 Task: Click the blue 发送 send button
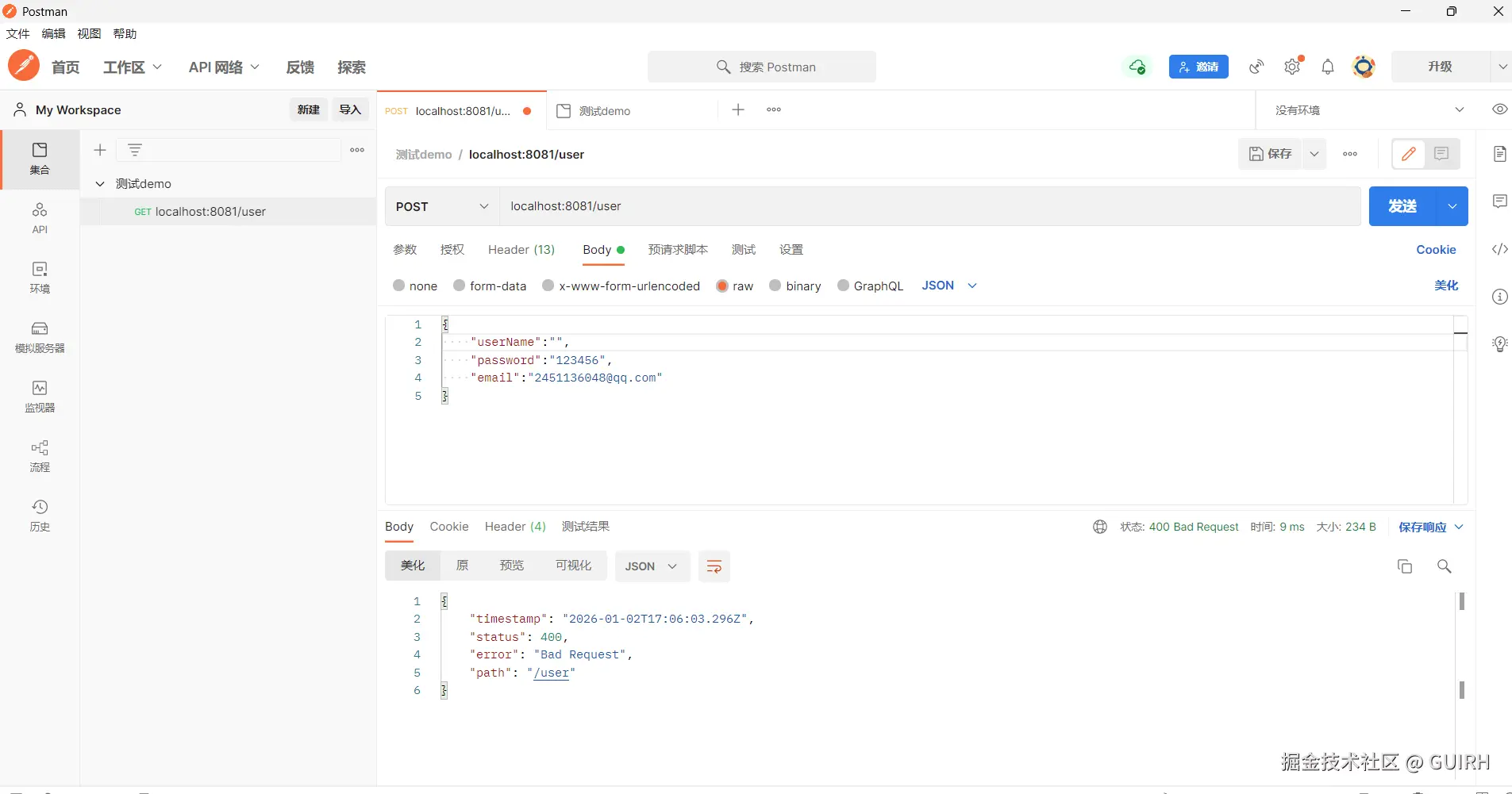coord(1402,206)
